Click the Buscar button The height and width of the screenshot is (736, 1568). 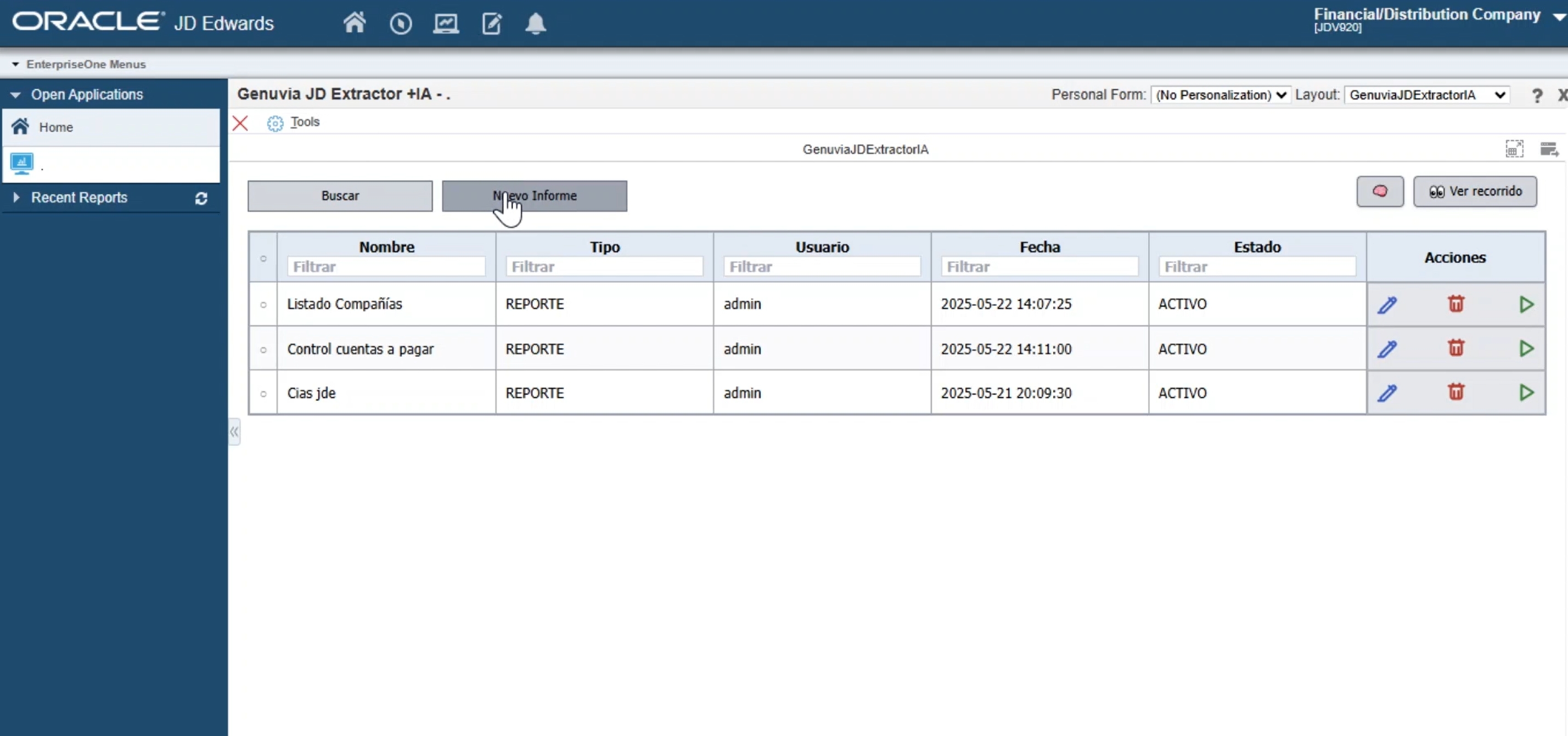tap(340, 195)
